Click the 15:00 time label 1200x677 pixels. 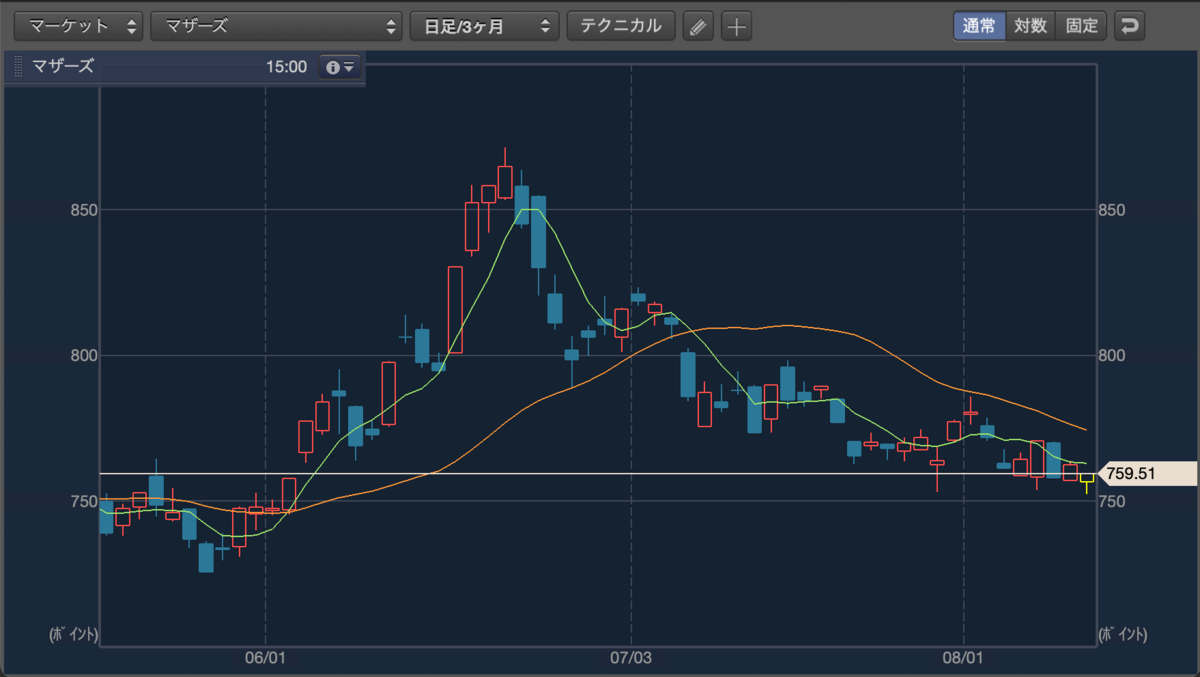[x=286, y=67]
